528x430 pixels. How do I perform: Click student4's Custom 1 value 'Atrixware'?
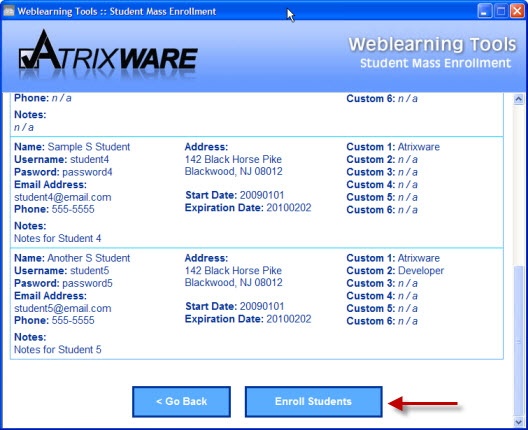tap(419, 147)
